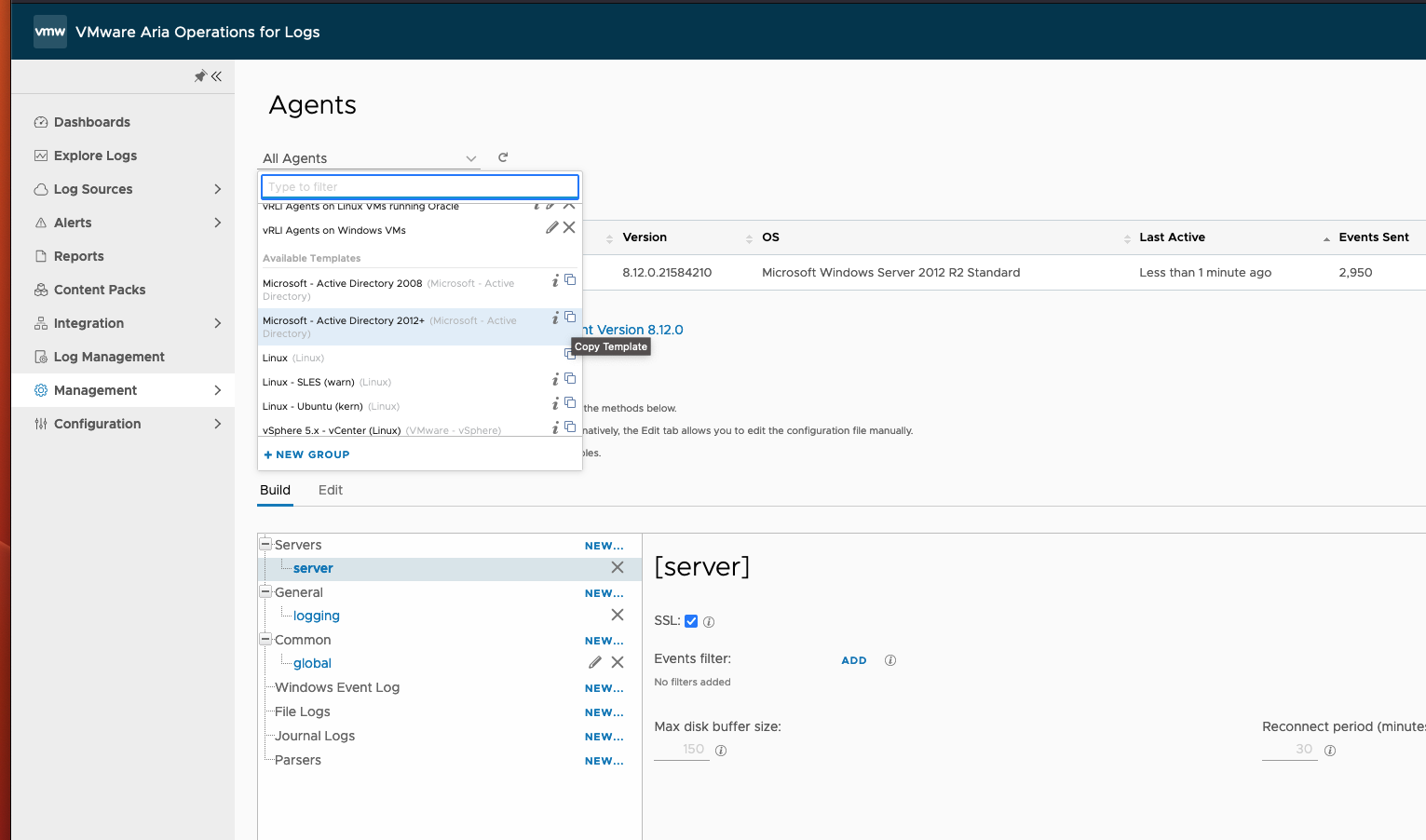The height and width of the screenshot is (840, 1426).
Task: Switch to the Edit tab
Action: 330,490
